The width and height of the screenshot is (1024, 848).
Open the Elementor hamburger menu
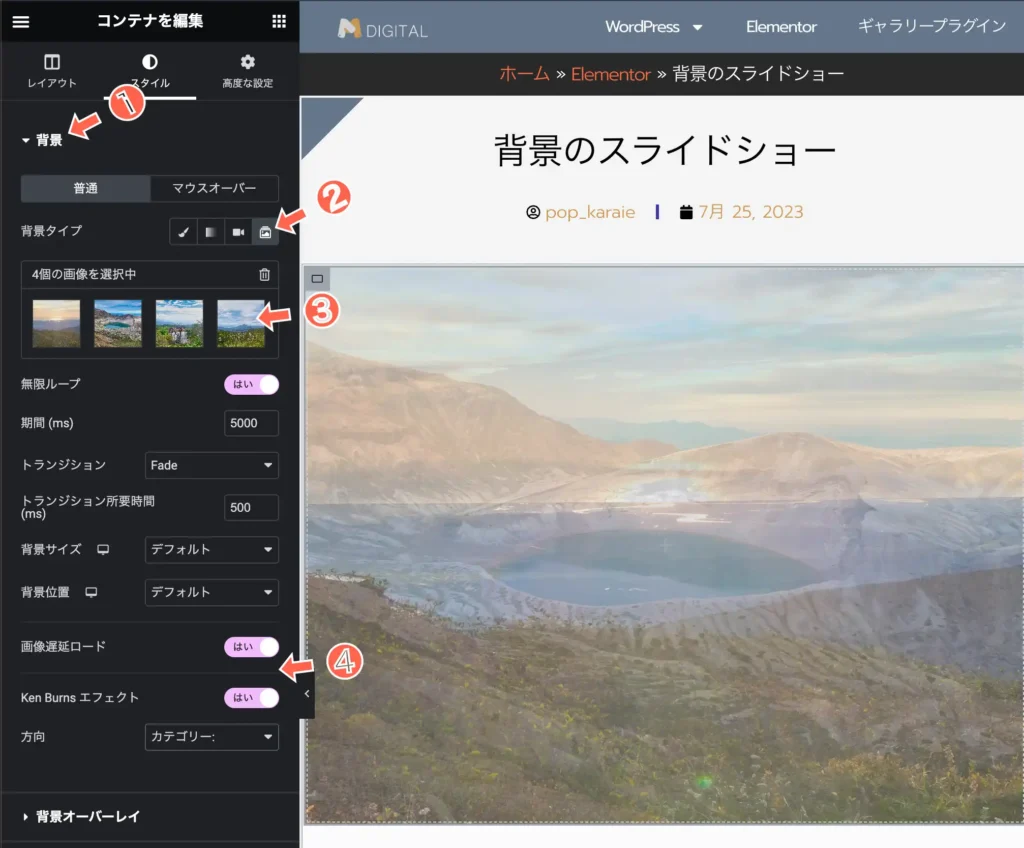(x=20, y=21)
